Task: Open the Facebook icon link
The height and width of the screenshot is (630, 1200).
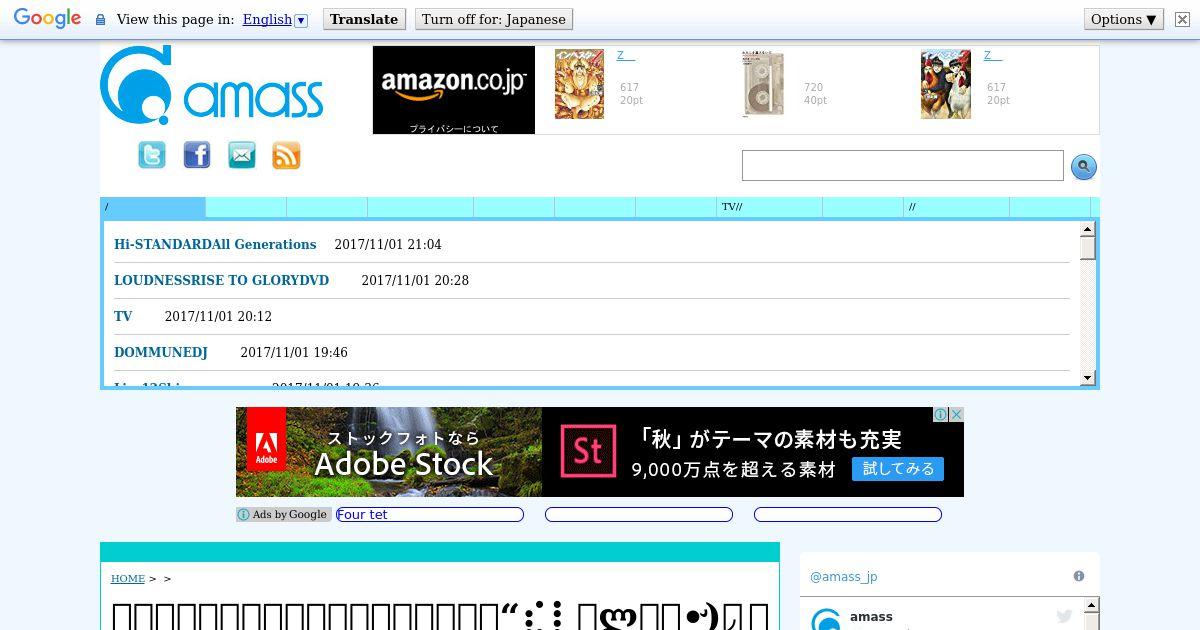Action: (197, 155)
